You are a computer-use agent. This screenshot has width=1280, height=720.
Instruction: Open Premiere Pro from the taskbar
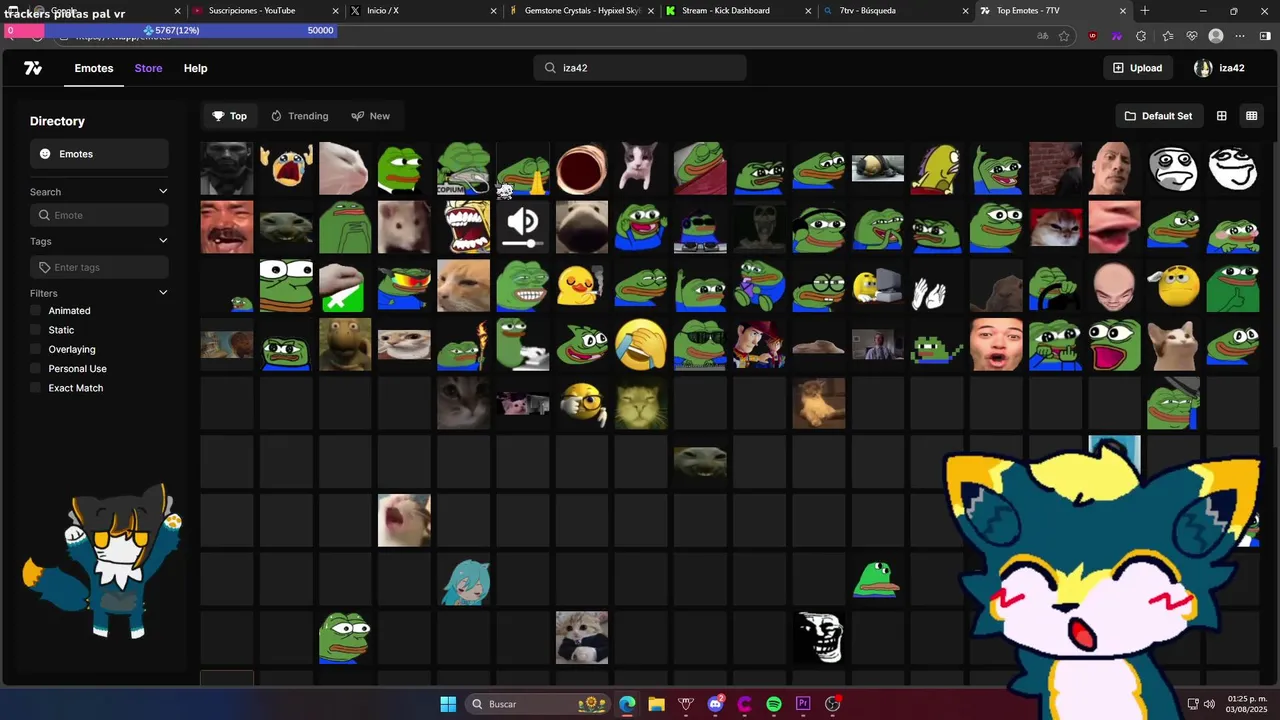point(803,704)
